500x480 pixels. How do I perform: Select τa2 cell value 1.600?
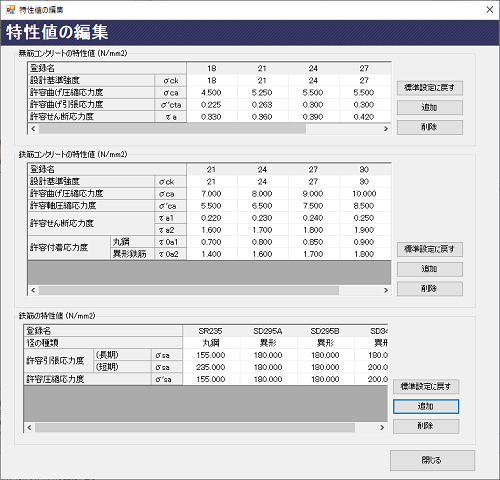click(x=212, y=230)
